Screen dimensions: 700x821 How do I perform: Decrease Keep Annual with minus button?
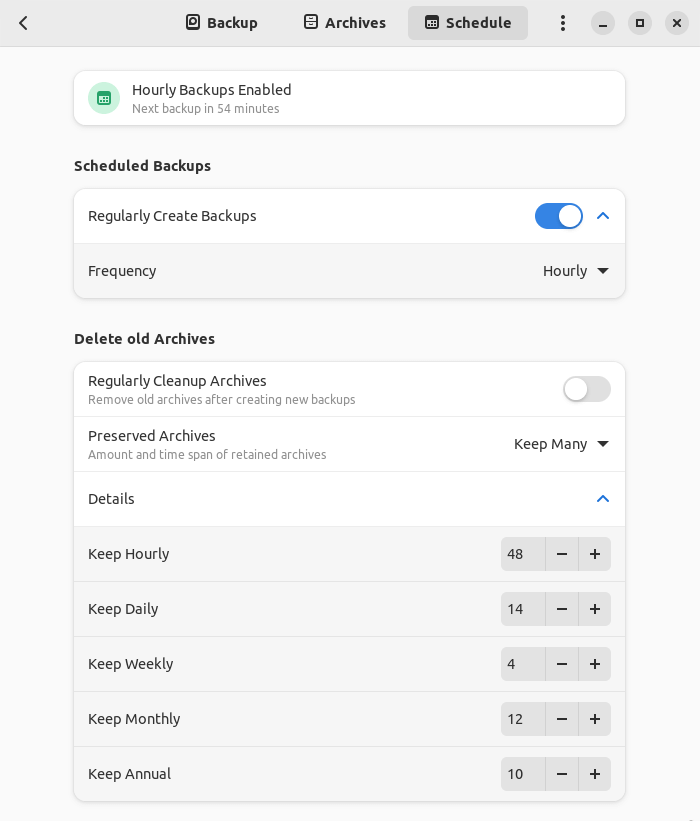[562, 774]
